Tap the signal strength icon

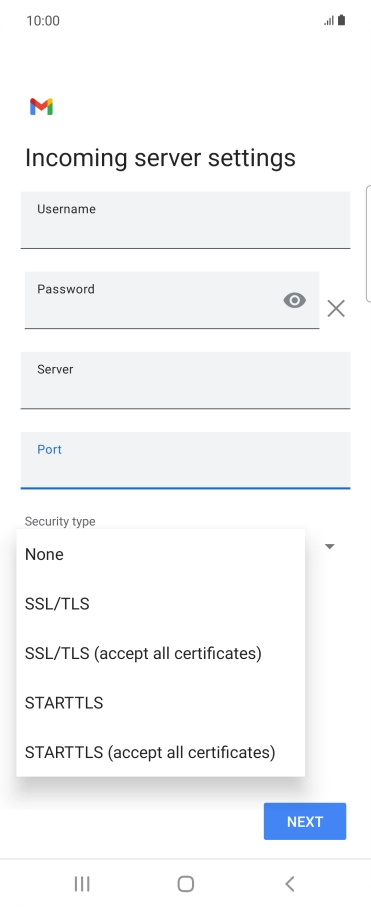pos(329,21)
